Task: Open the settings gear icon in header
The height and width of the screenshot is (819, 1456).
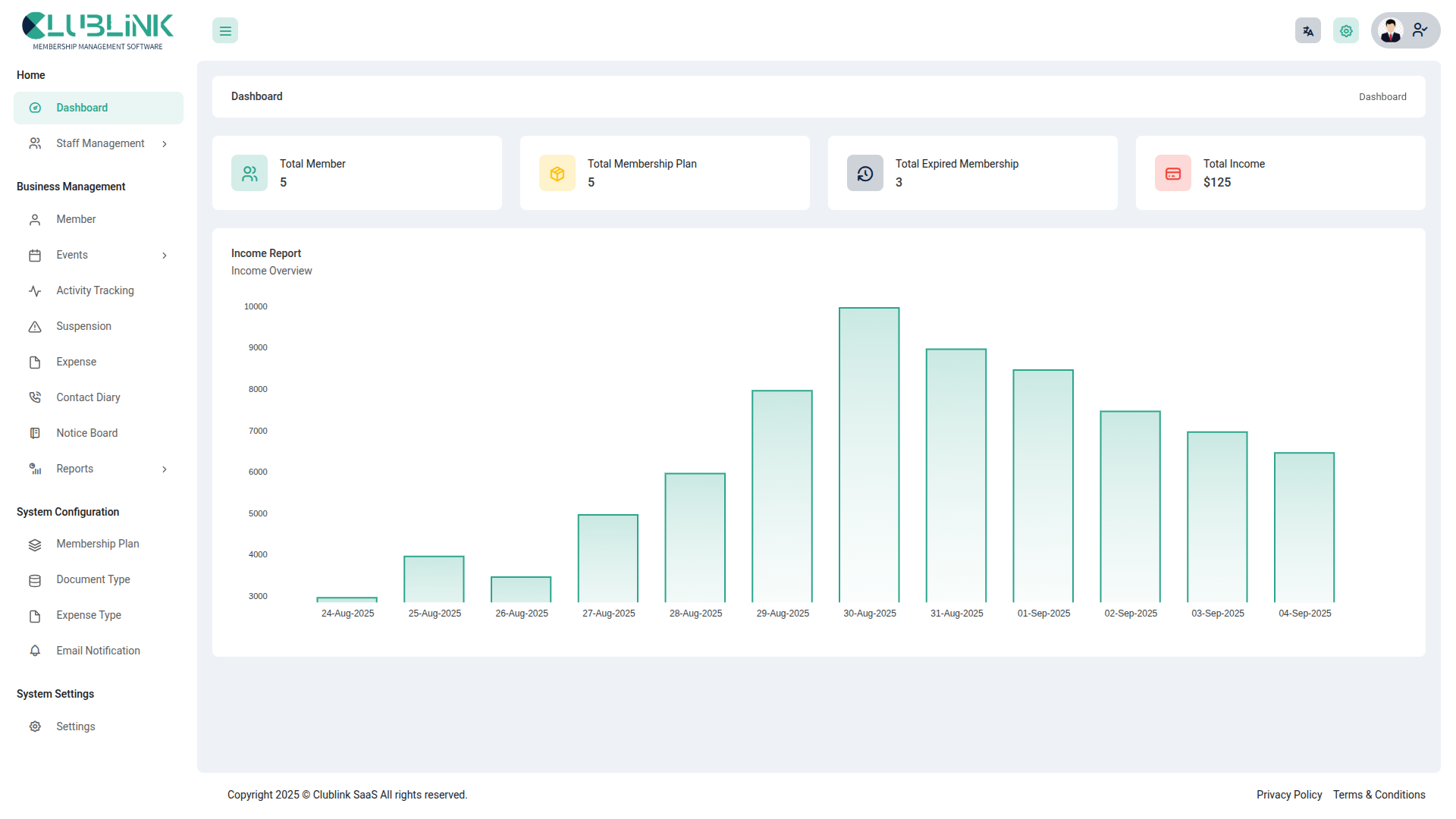Action: coord(1346,30)
